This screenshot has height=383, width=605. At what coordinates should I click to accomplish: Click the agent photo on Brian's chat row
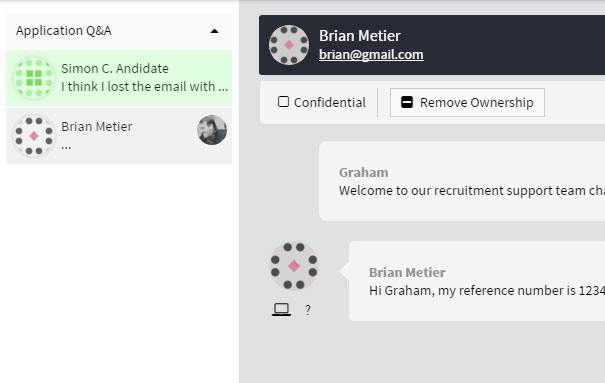[x=212, y=130]
